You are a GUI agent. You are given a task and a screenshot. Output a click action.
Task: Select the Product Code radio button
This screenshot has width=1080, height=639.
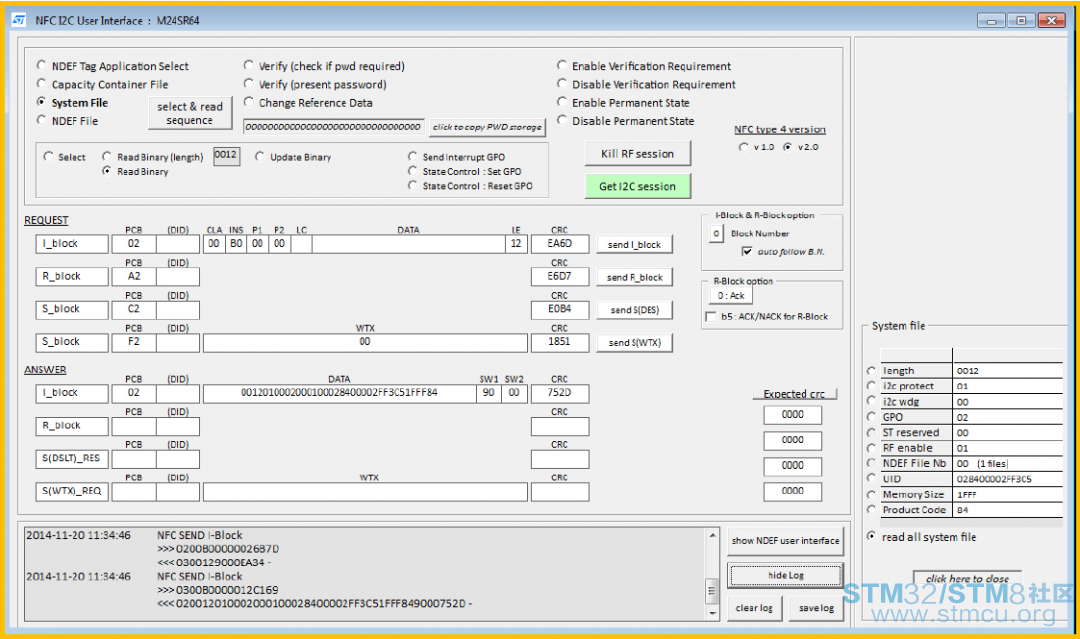tap(871, 510)
